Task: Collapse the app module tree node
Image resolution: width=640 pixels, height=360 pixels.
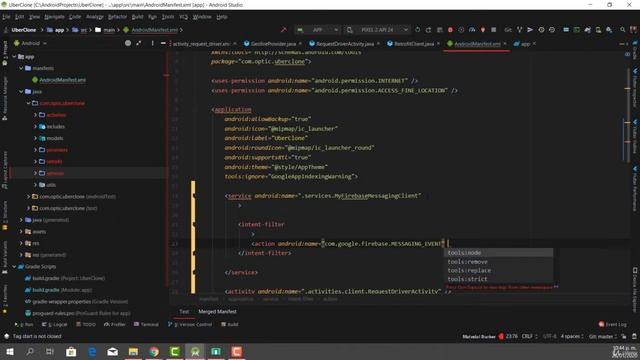Action: [x=15, y=57]
